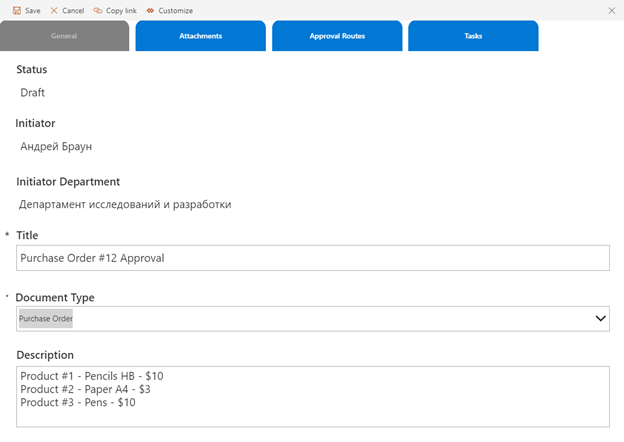Click the Description text area
Image resolution: width=624 pixels, height=442 pixels.
(313, 397)
